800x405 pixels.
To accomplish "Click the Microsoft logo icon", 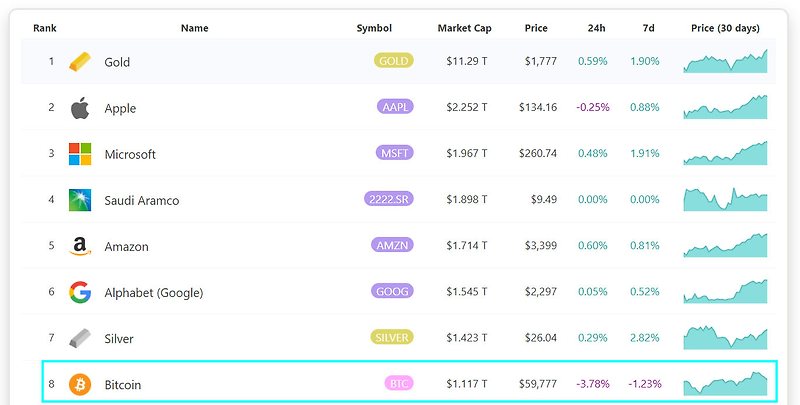I will (x=80, y=154).
